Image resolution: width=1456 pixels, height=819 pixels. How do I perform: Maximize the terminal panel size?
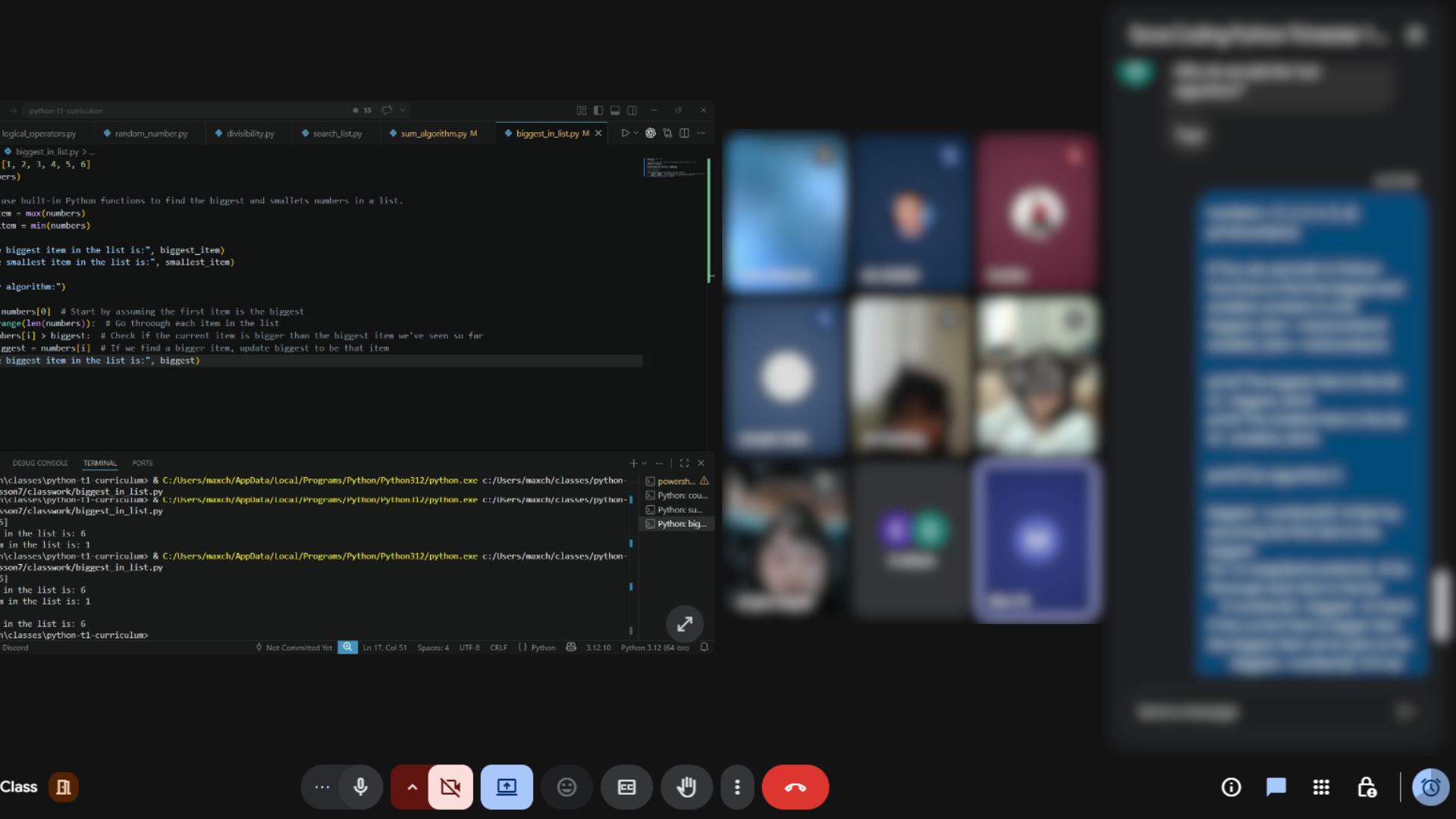tap(685, 463)
